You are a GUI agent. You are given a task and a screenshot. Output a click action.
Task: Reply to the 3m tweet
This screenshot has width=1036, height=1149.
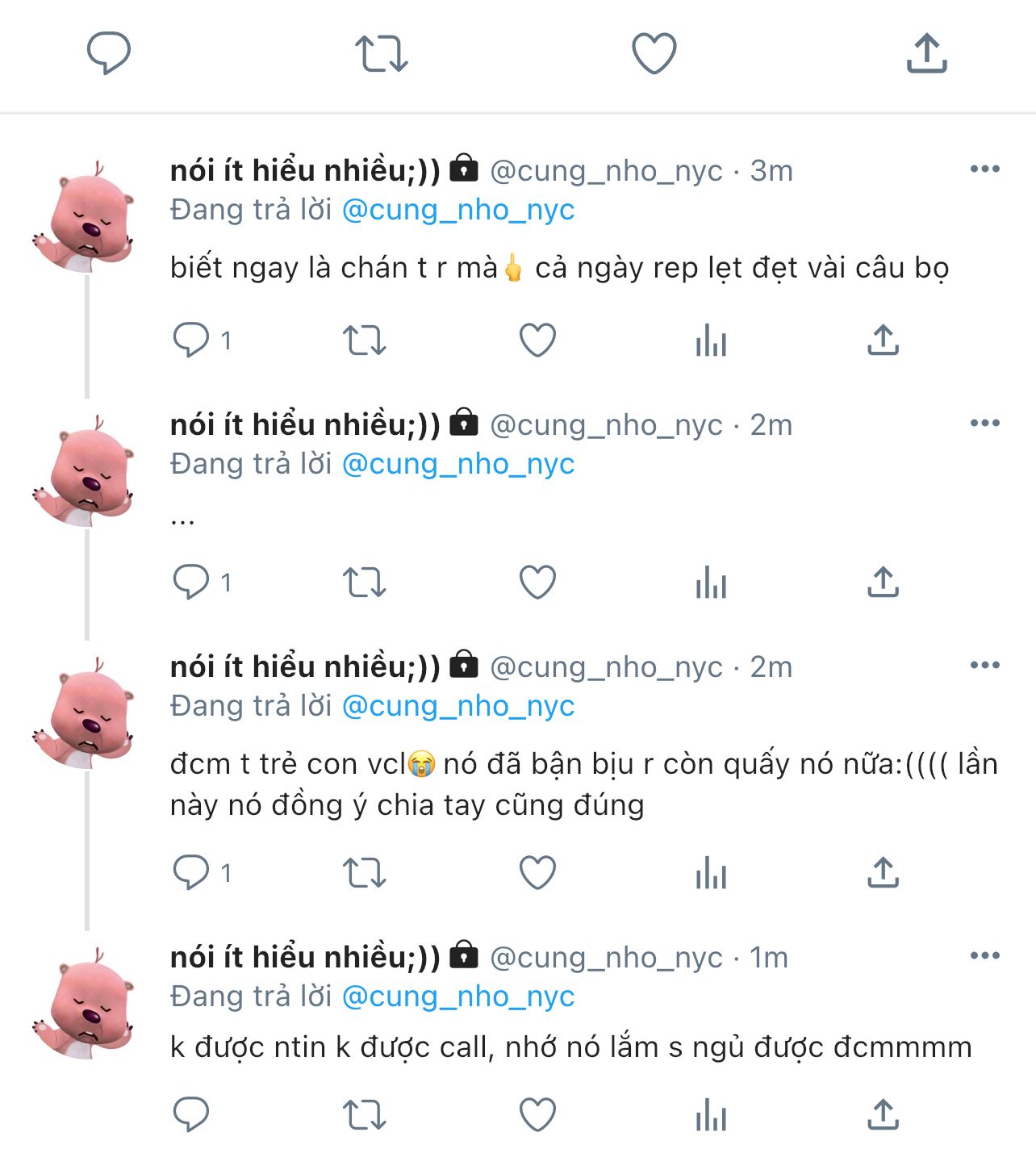point(192,340)
